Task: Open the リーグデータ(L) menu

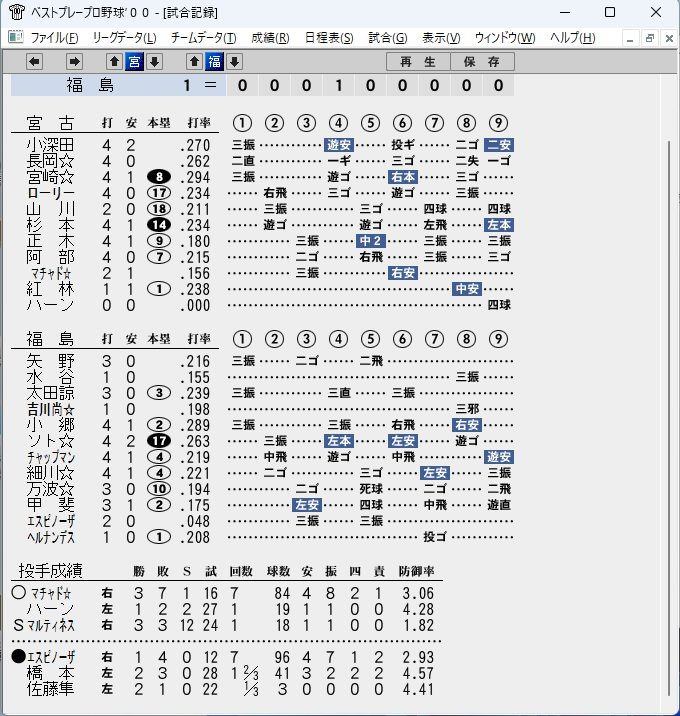Action: coord(124,37)
